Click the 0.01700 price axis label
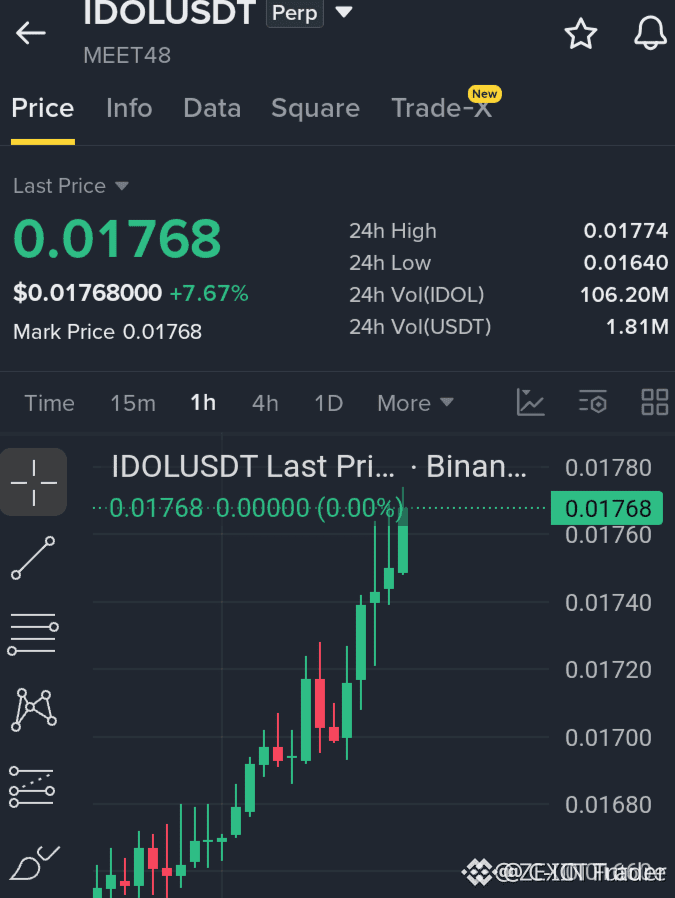Screen dimensions: 675x898 (608, 738)
